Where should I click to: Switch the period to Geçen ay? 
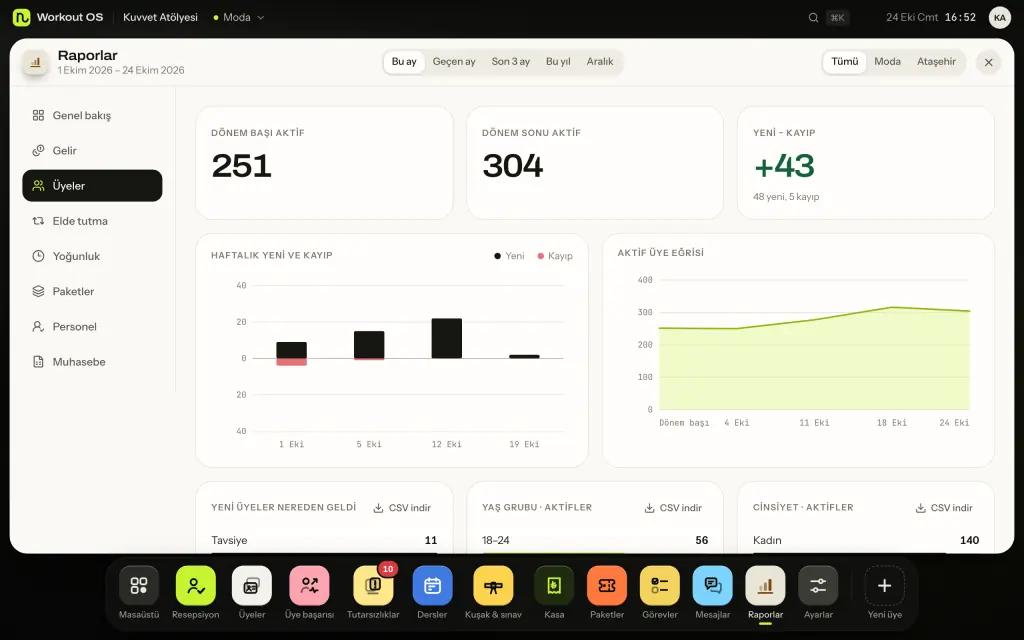(454, 61)
